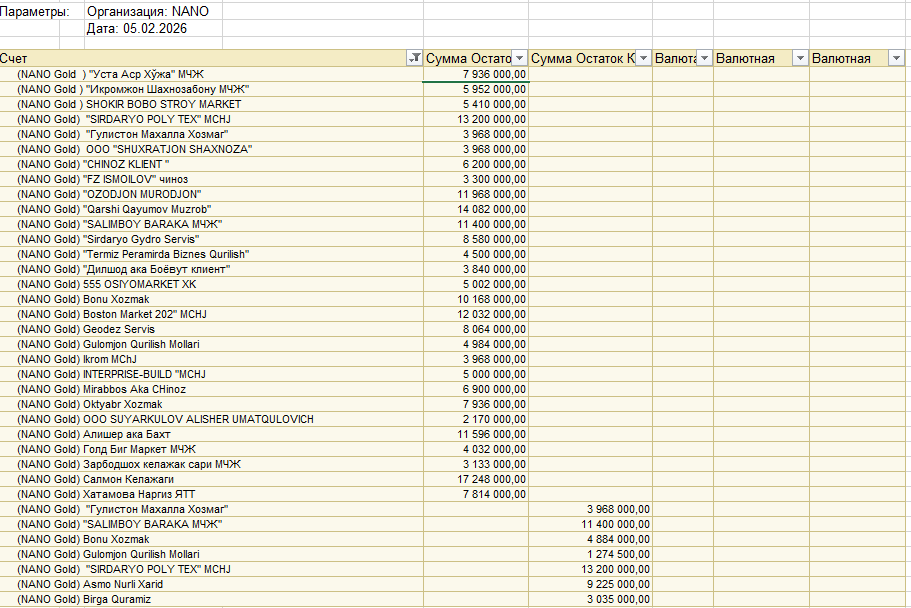Select the ООО "SHUXRATJON SHAXNOZA" cell
The image size is (911, 608).
click(x=211, y=149)
